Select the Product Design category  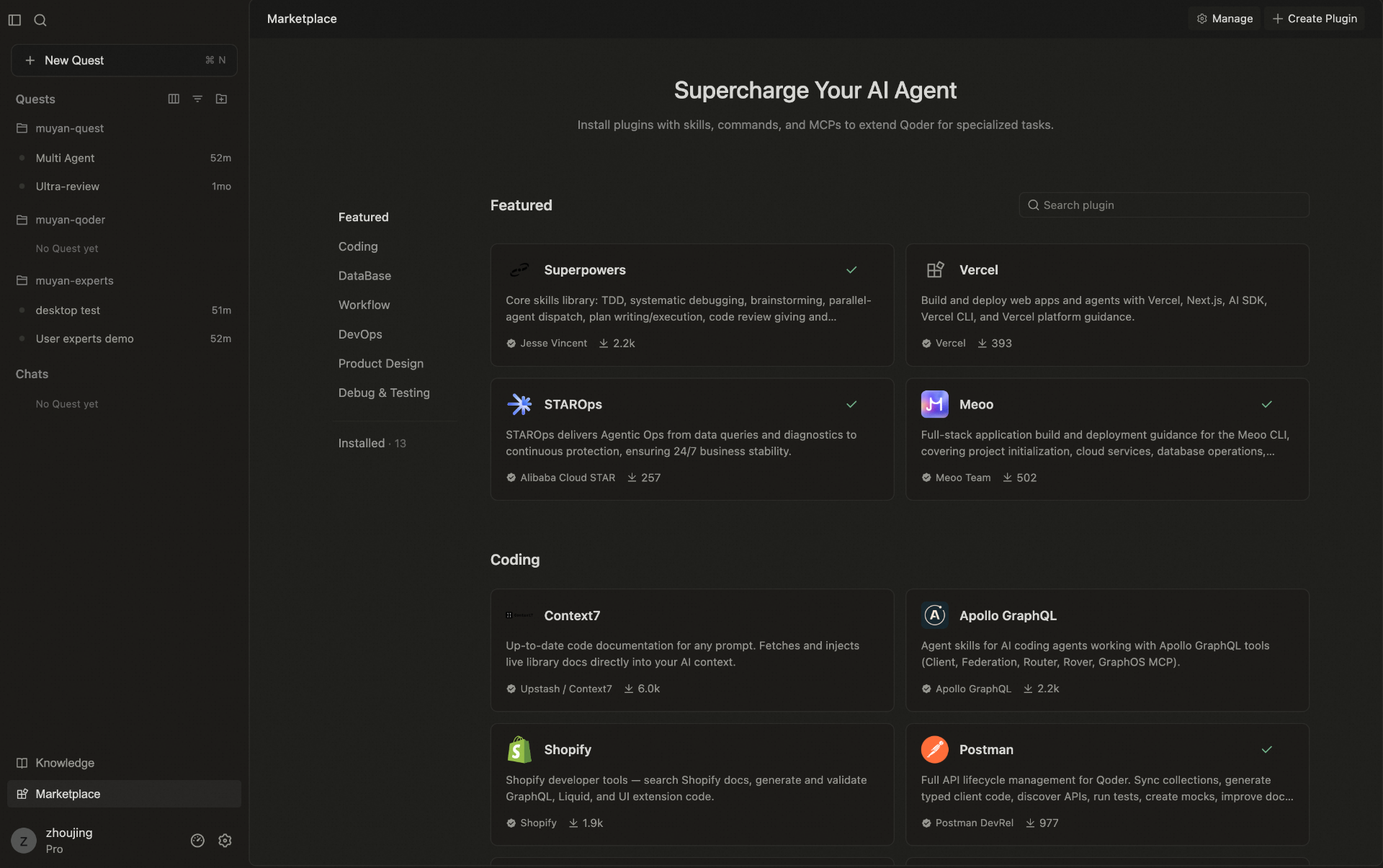click(x=380, y=364)
